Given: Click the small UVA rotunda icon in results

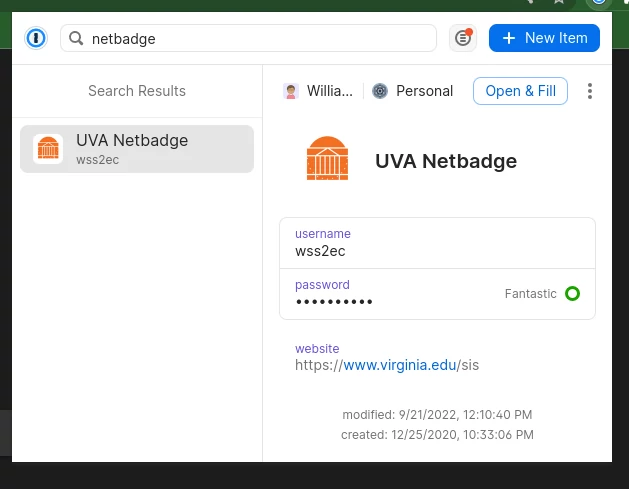Looking at the screenshot, I should (48, 149).
